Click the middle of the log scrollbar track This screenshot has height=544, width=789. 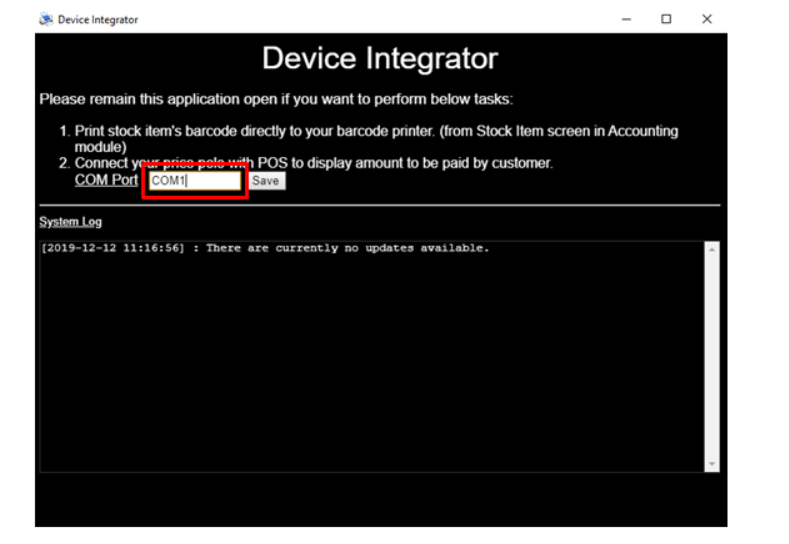click(x=712, y=357)
